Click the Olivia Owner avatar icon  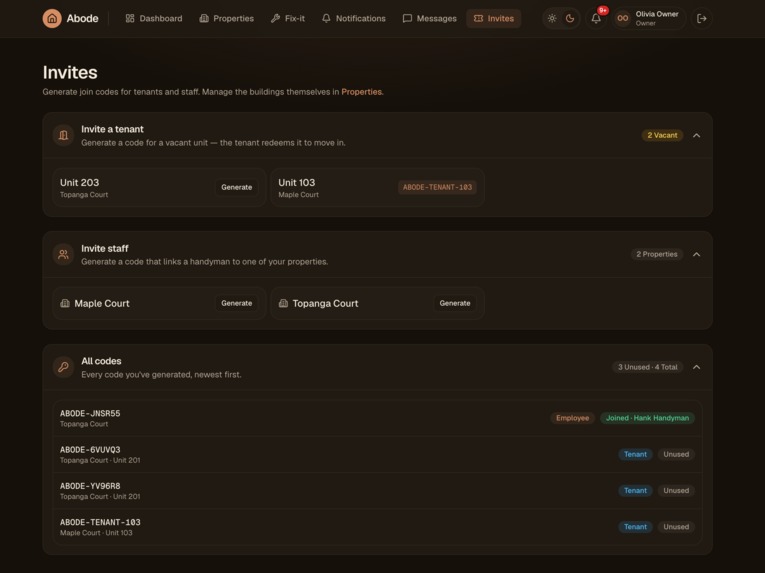click(623, 19)
